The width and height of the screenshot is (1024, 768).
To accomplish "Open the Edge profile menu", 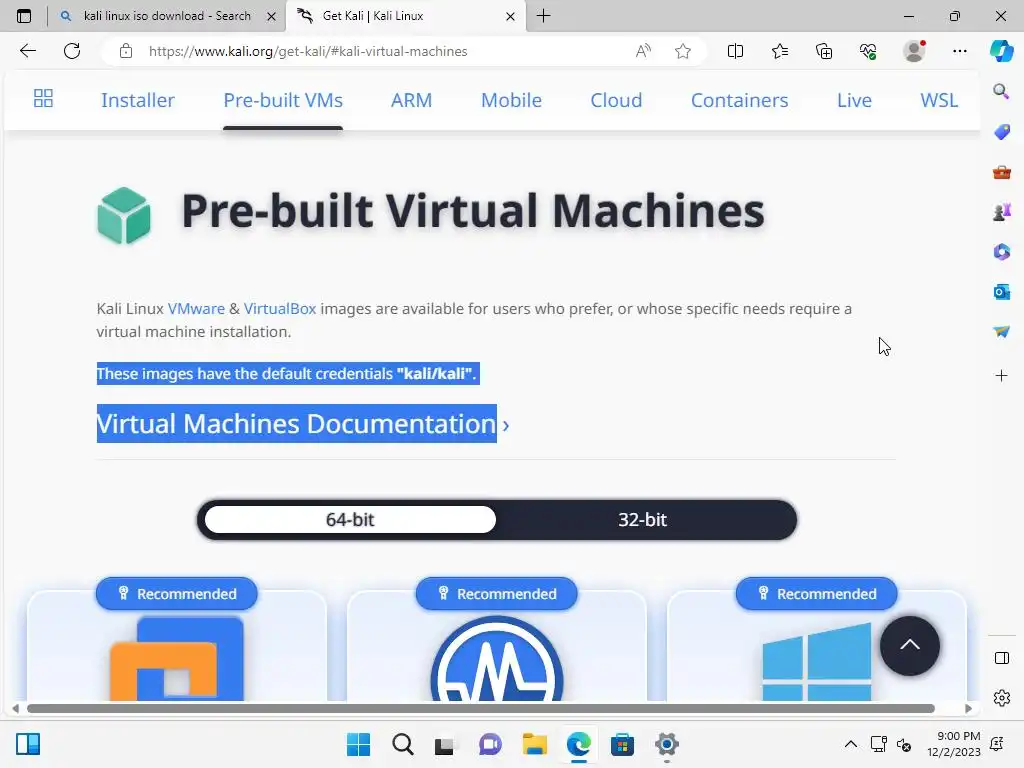I will [x=914, y=51].
